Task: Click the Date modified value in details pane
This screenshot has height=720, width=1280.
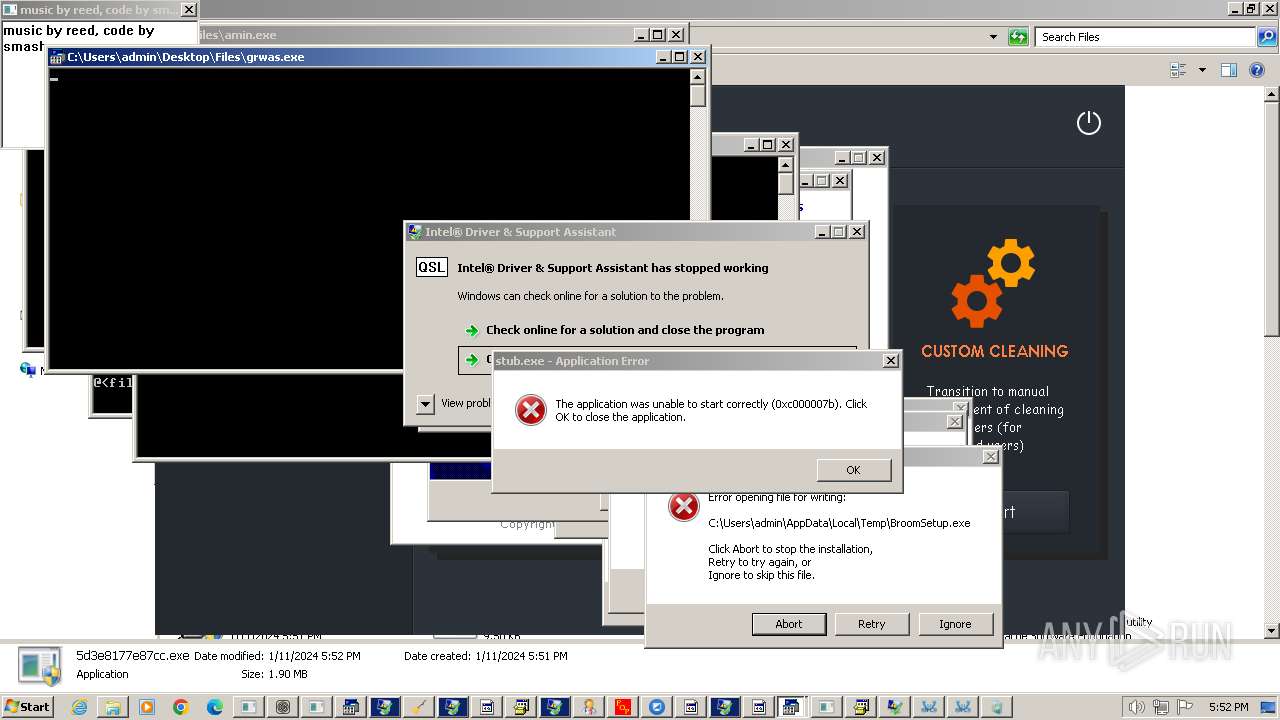Action: 314,656
